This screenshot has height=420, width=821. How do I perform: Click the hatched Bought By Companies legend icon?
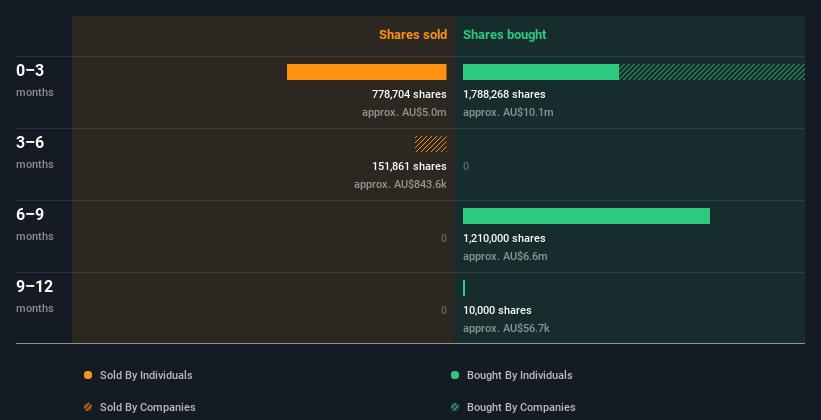(x=455, y=407)
